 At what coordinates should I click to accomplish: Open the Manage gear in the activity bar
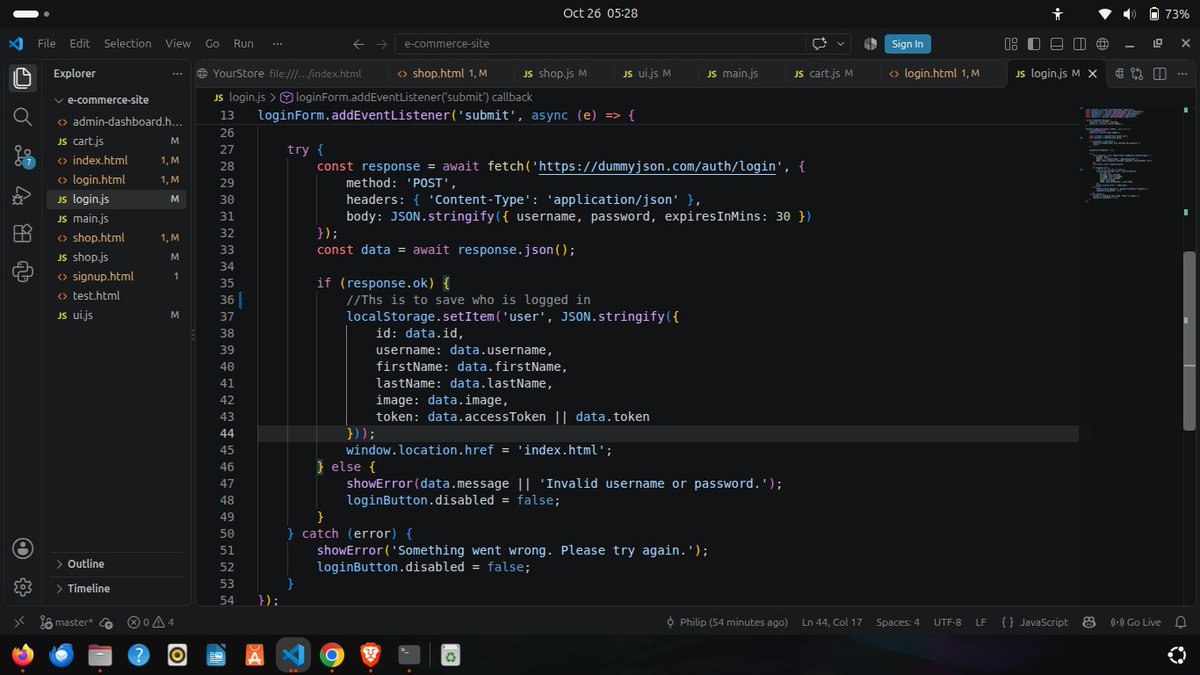23,588
